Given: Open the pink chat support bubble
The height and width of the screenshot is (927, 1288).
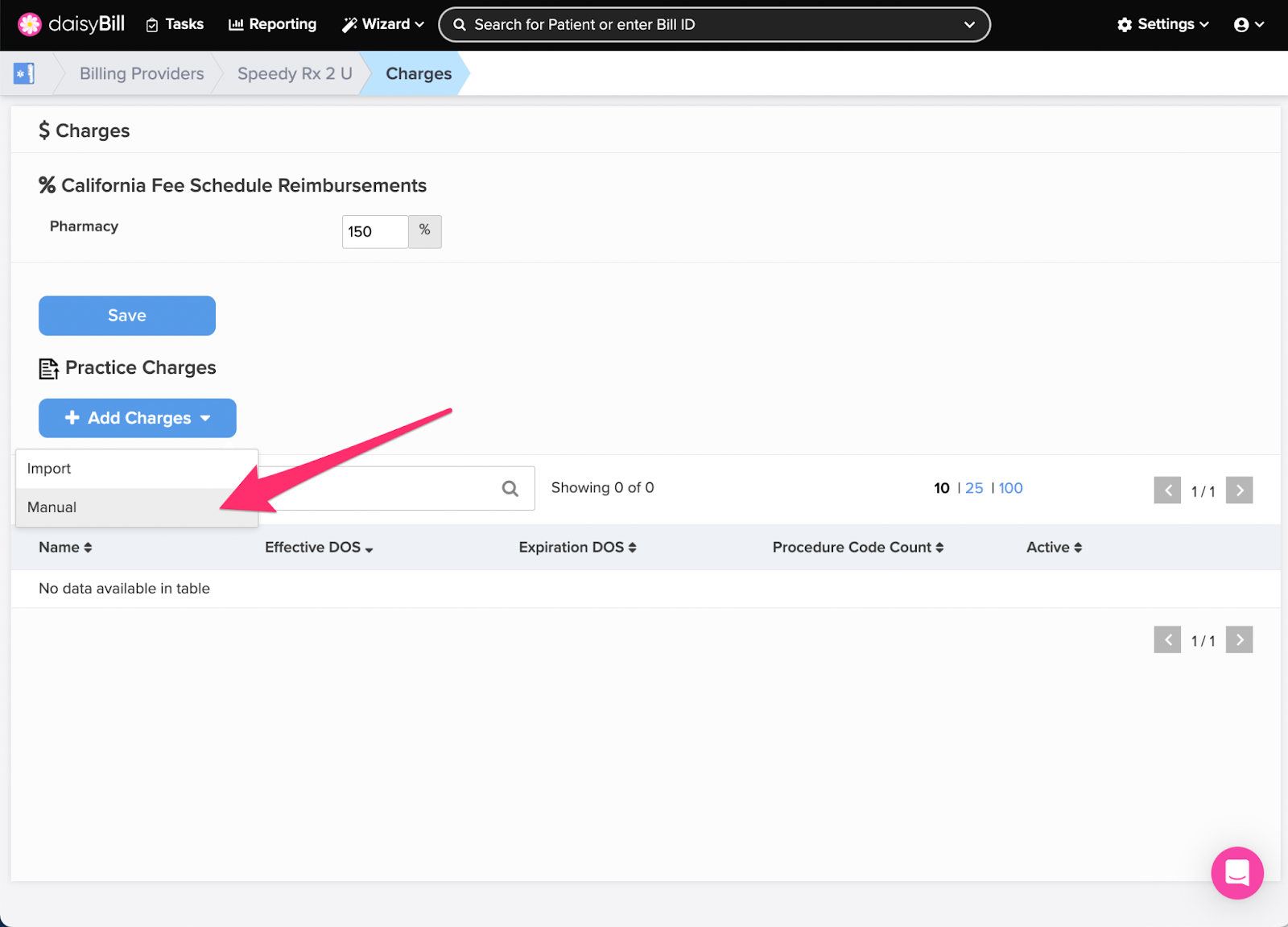Looking at the screenshot, I should (x=1237, y=873).
